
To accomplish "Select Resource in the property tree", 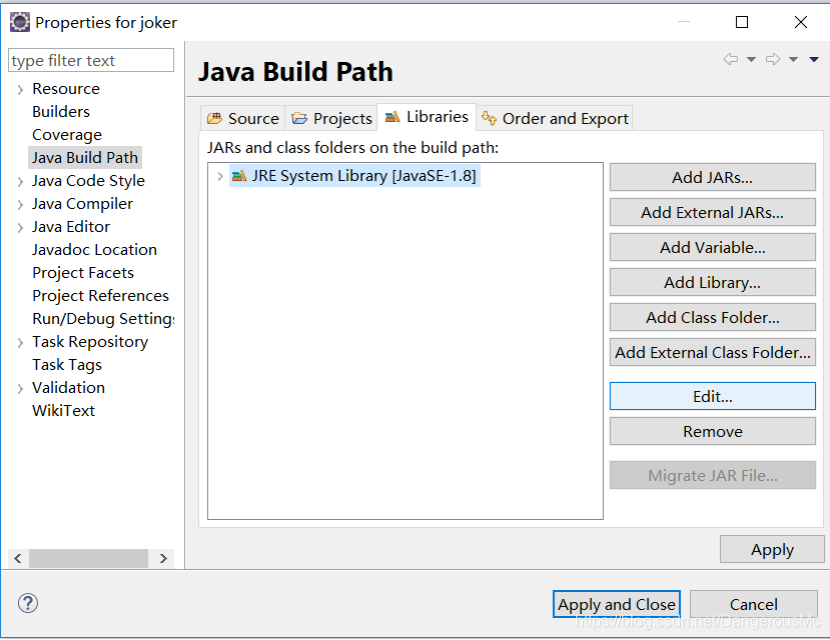I will click(x=66, y=88).
